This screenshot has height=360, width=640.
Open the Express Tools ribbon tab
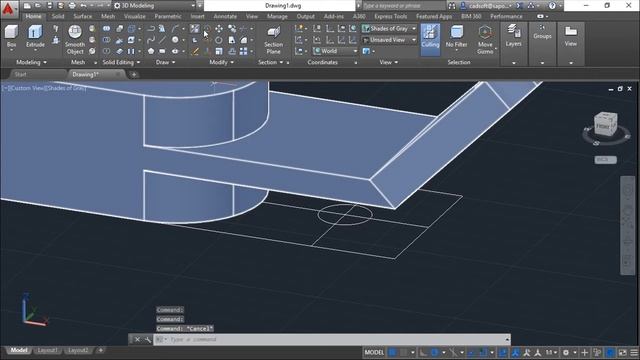point(391,16)
